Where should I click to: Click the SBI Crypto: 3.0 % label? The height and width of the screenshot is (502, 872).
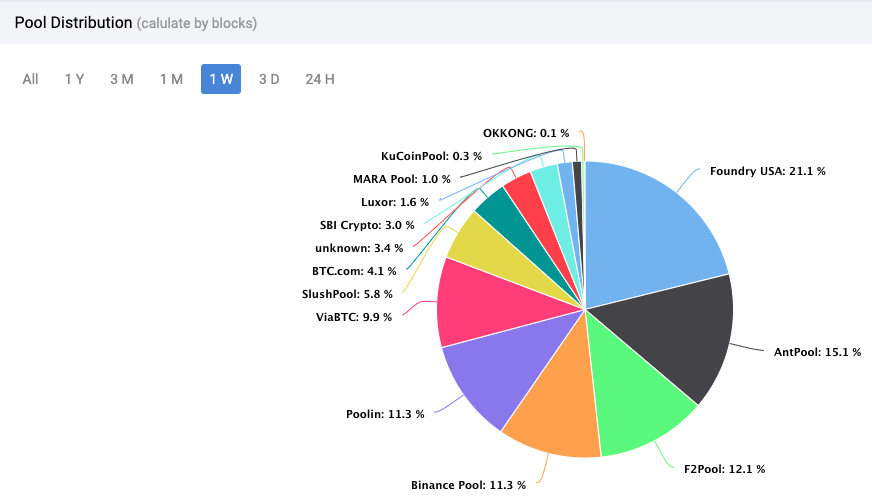click(x=367, y=225)
